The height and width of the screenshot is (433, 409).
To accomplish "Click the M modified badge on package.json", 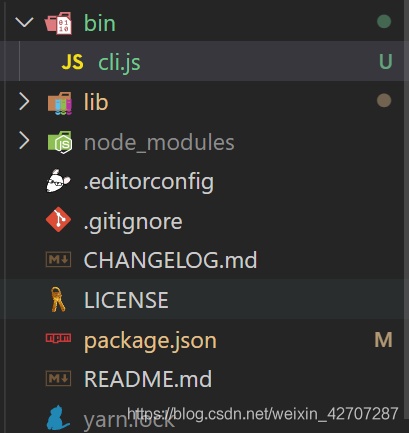I will click(x=383, y=340).
